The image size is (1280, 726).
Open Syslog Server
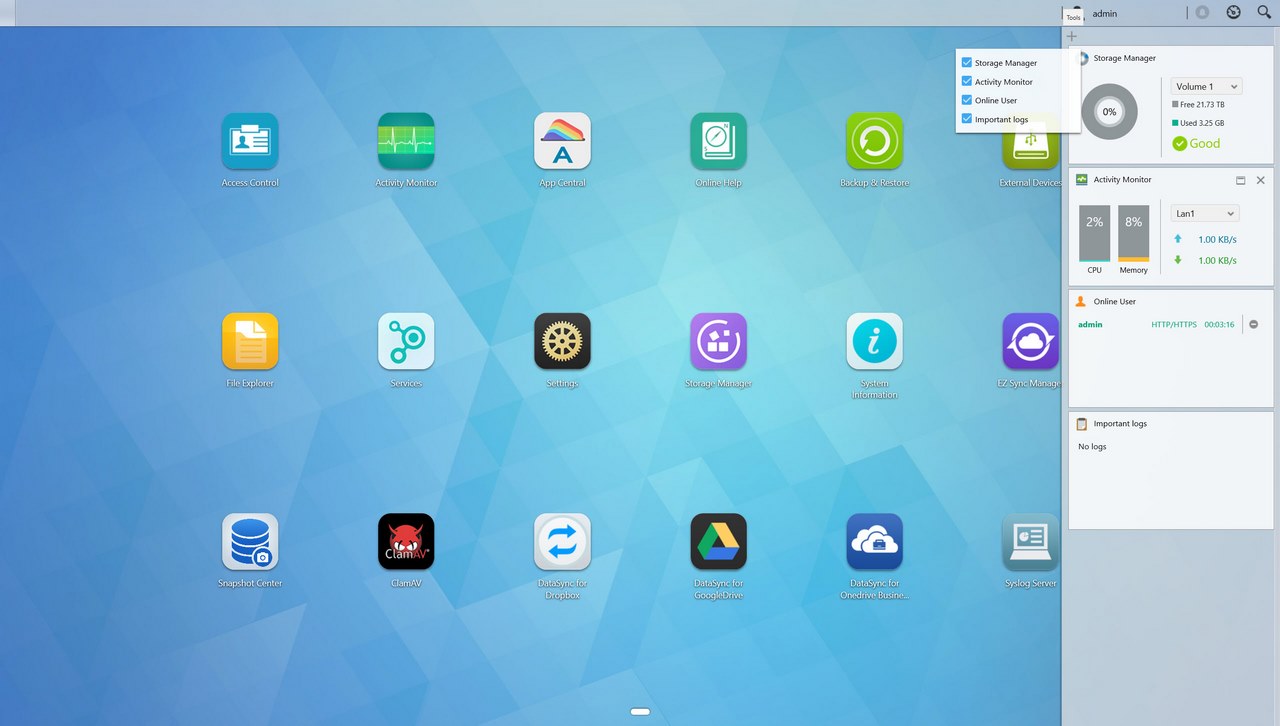point(1030,542)
